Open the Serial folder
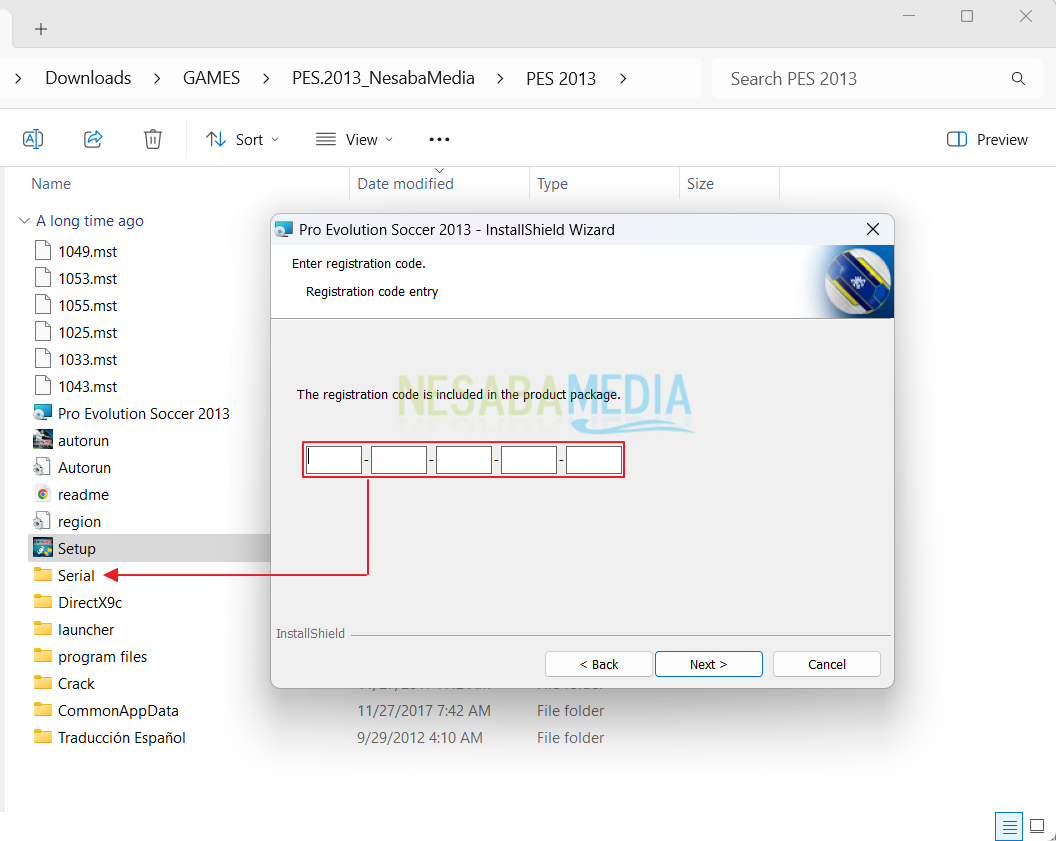Image resolution: width=1056 pixels, height=841 pixels. 76,576
